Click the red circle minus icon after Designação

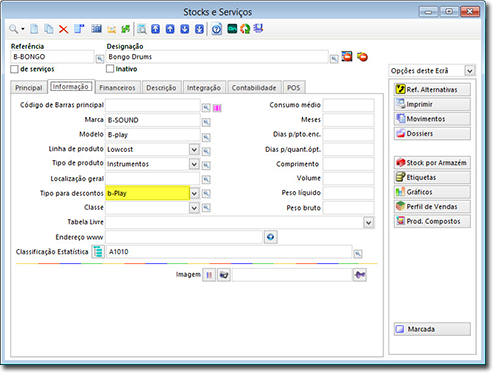[362, 57]
